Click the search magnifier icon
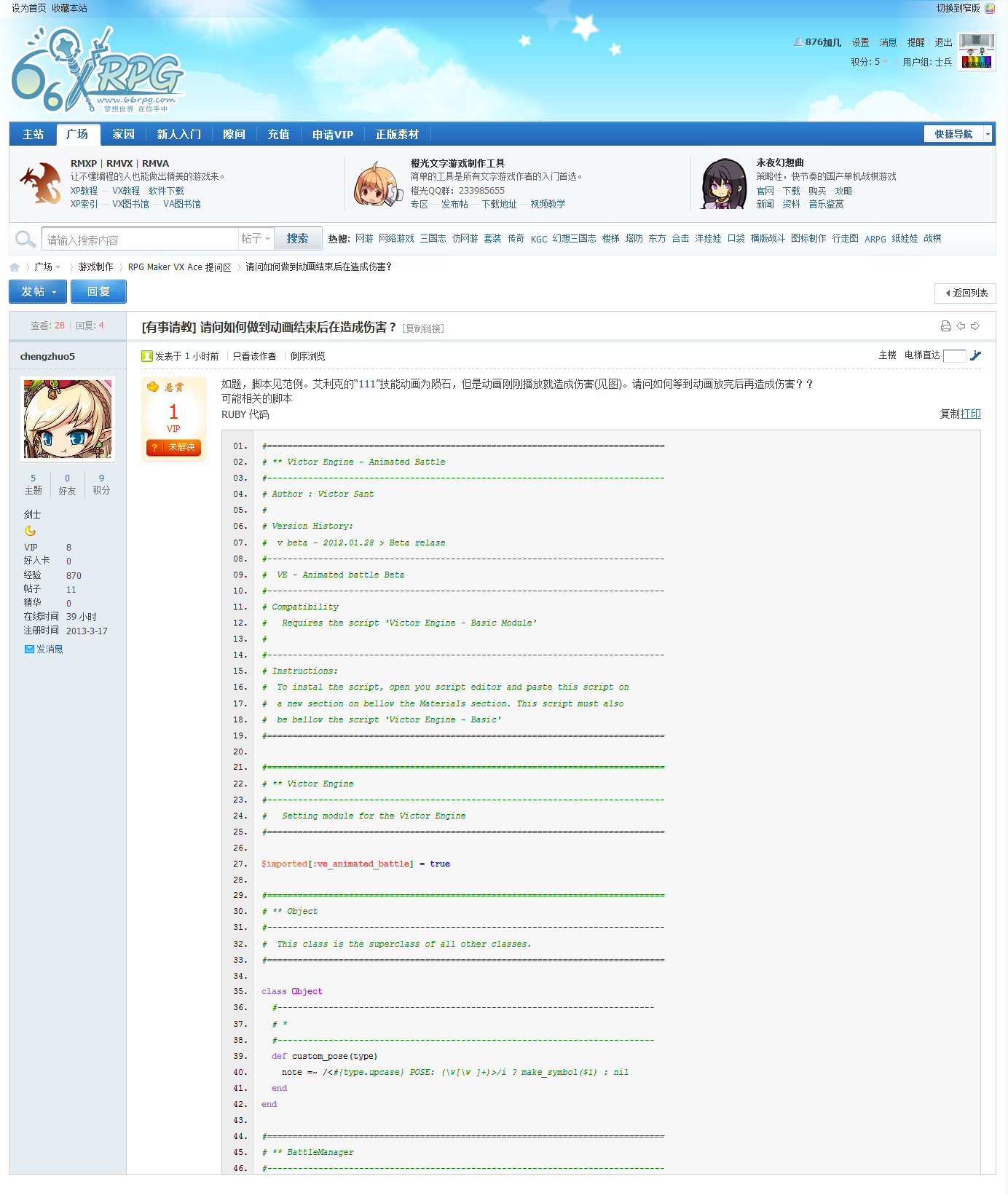Screen dimensions: 1008x1195 (25, 239)
